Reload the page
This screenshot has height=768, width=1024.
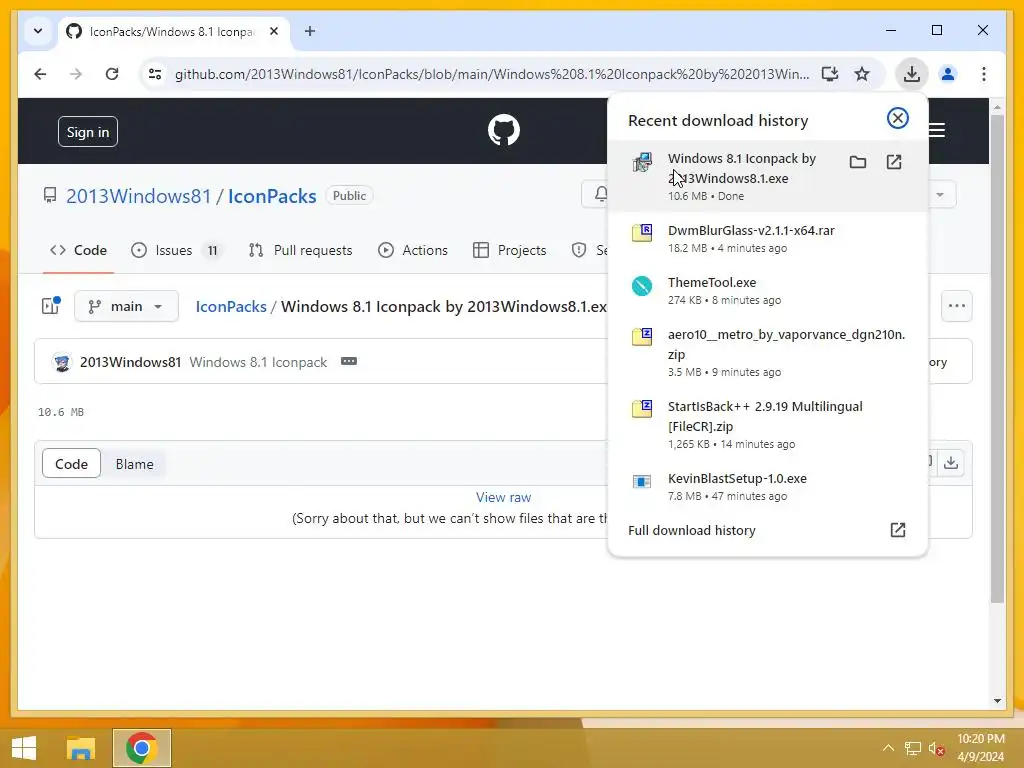(112, 74)
